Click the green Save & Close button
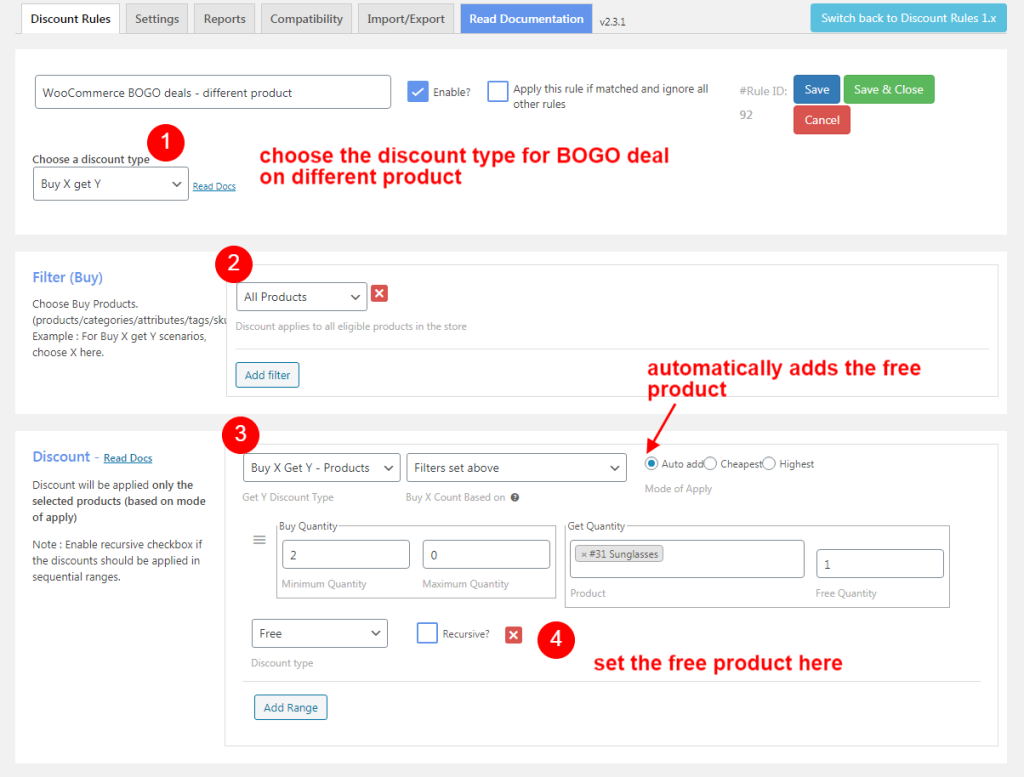The height and width of the screenshot is (777, 1024). coord(888,89)
